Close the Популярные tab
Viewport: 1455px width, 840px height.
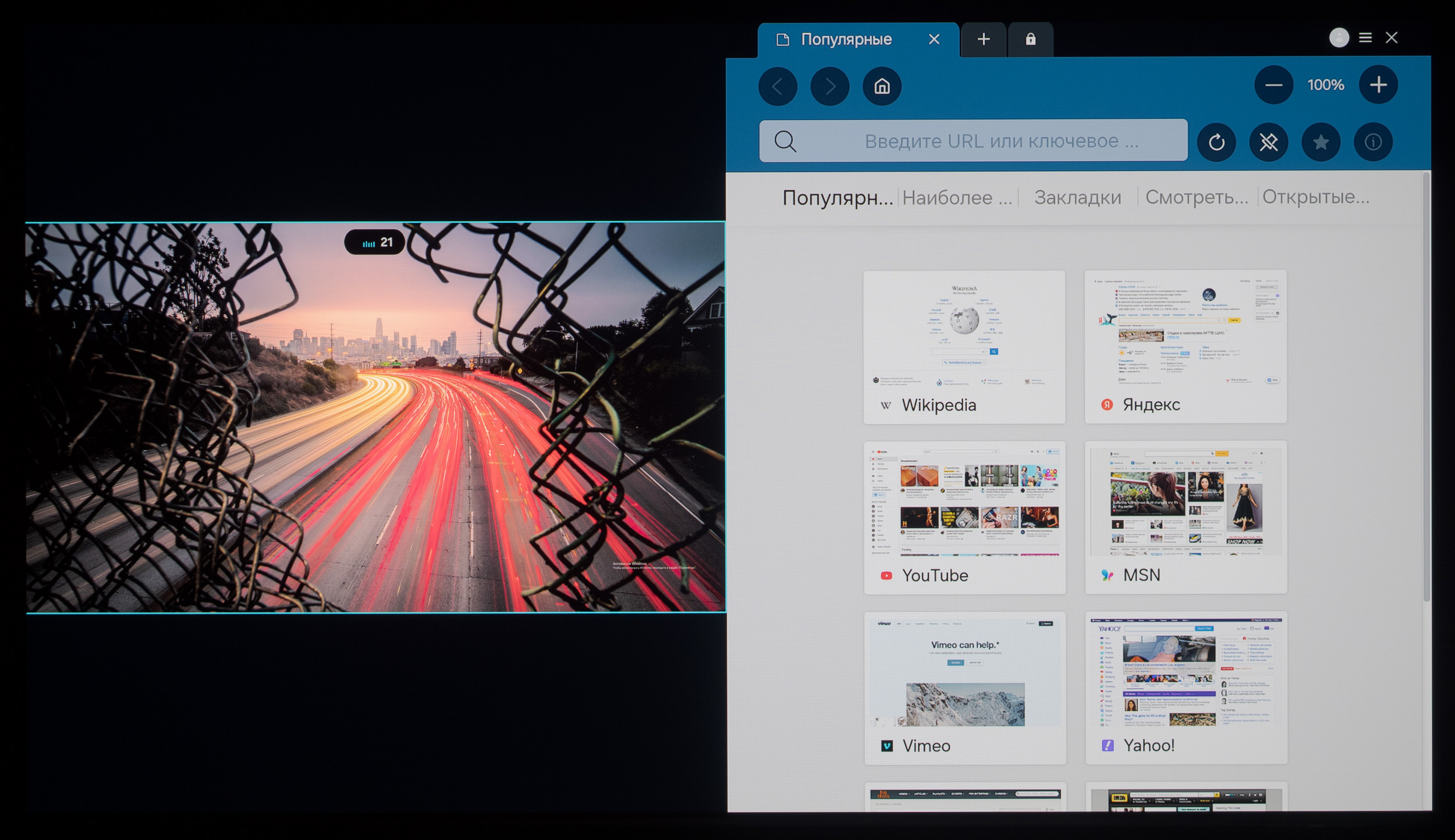tap(934, 40)
